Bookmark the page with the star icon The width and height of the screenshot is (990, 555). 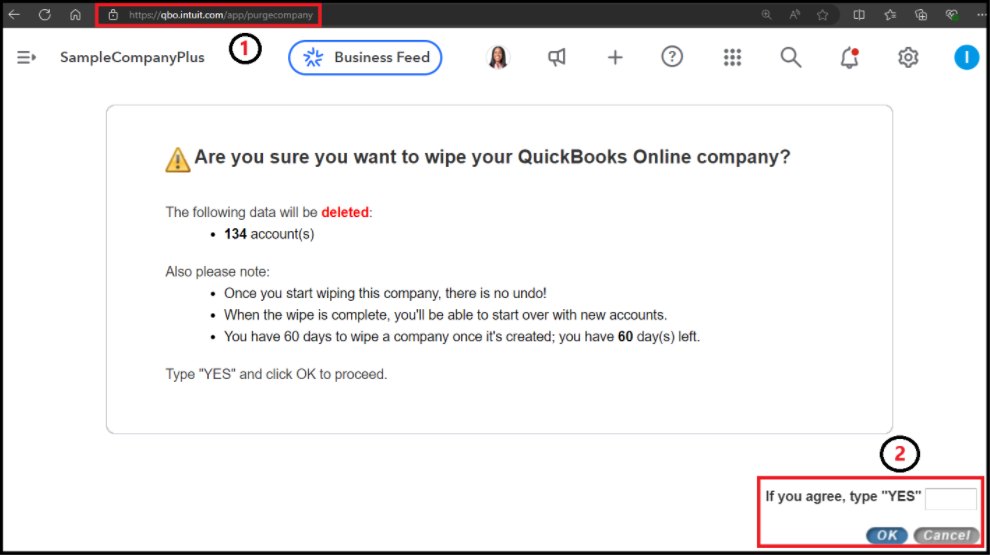pos(823,15)
